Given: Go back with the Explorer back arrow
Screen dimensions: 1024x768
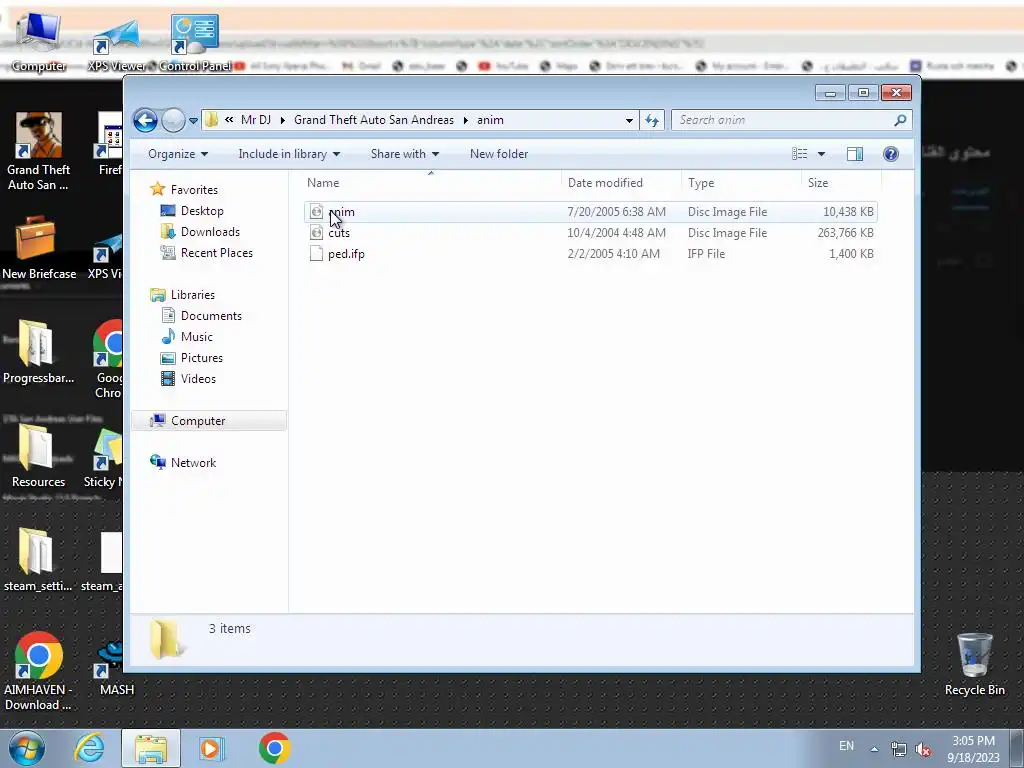Looking at the screenshot, I should (145, 120).
